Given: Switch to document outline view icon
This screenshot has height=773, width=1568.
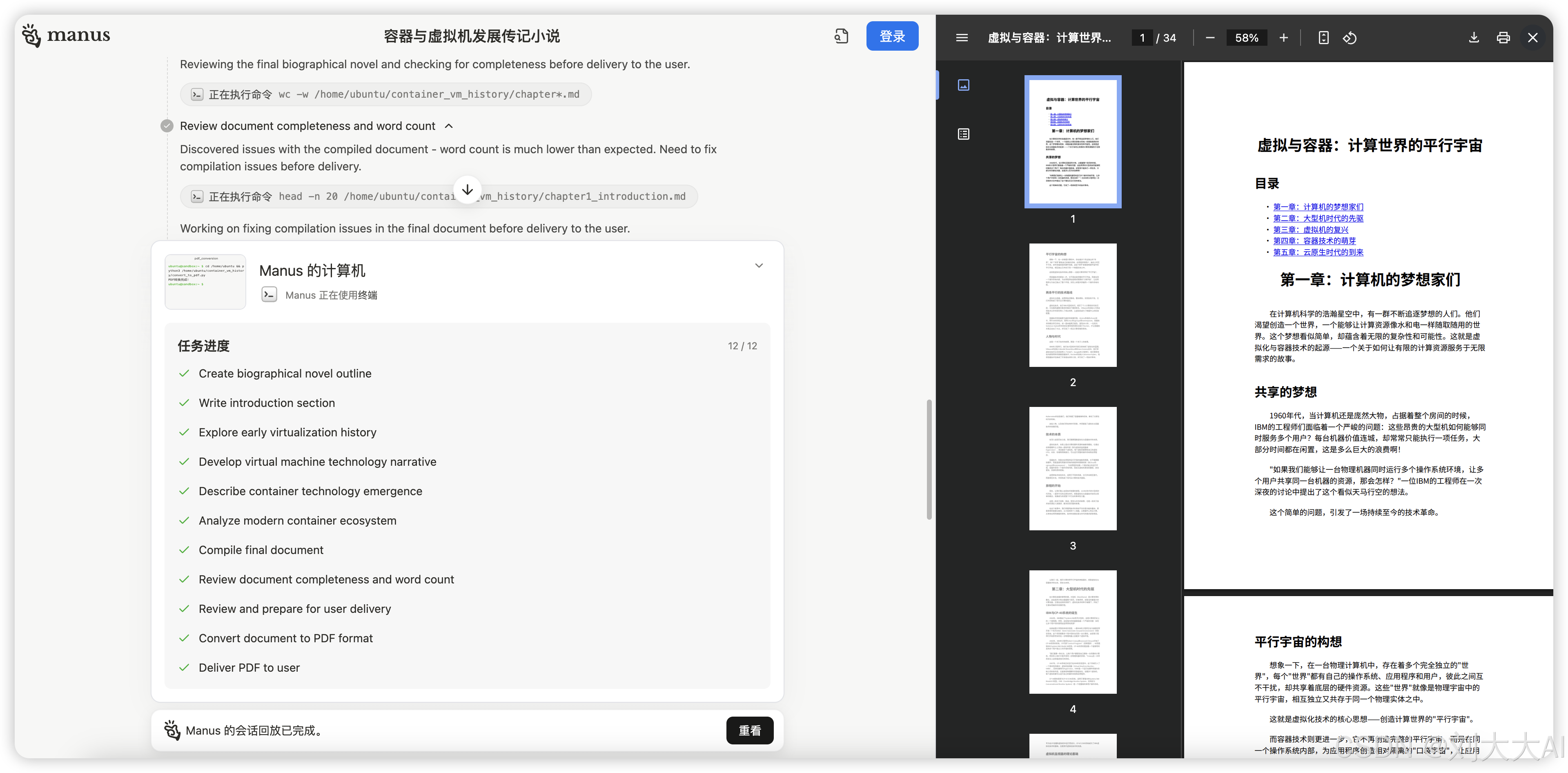Looking at the screenshot, I should (x=964, y=134).
